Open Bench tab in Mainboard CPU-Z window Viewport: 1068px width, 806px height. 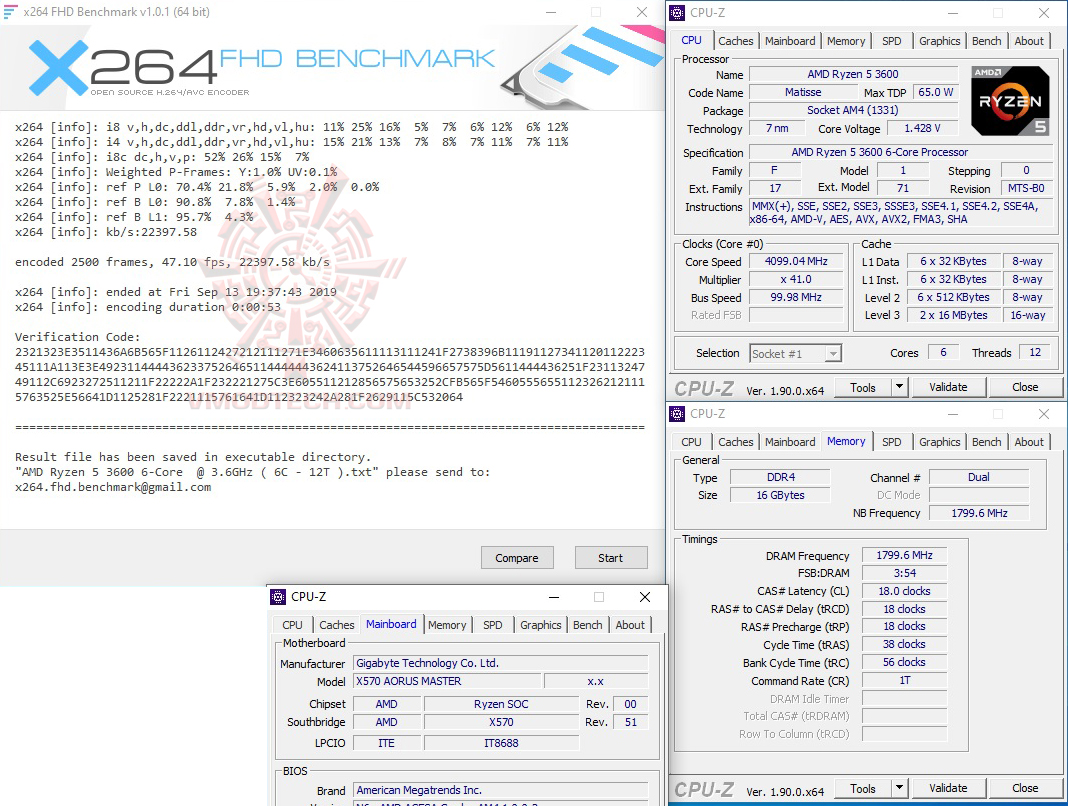(x=587, y=625)
